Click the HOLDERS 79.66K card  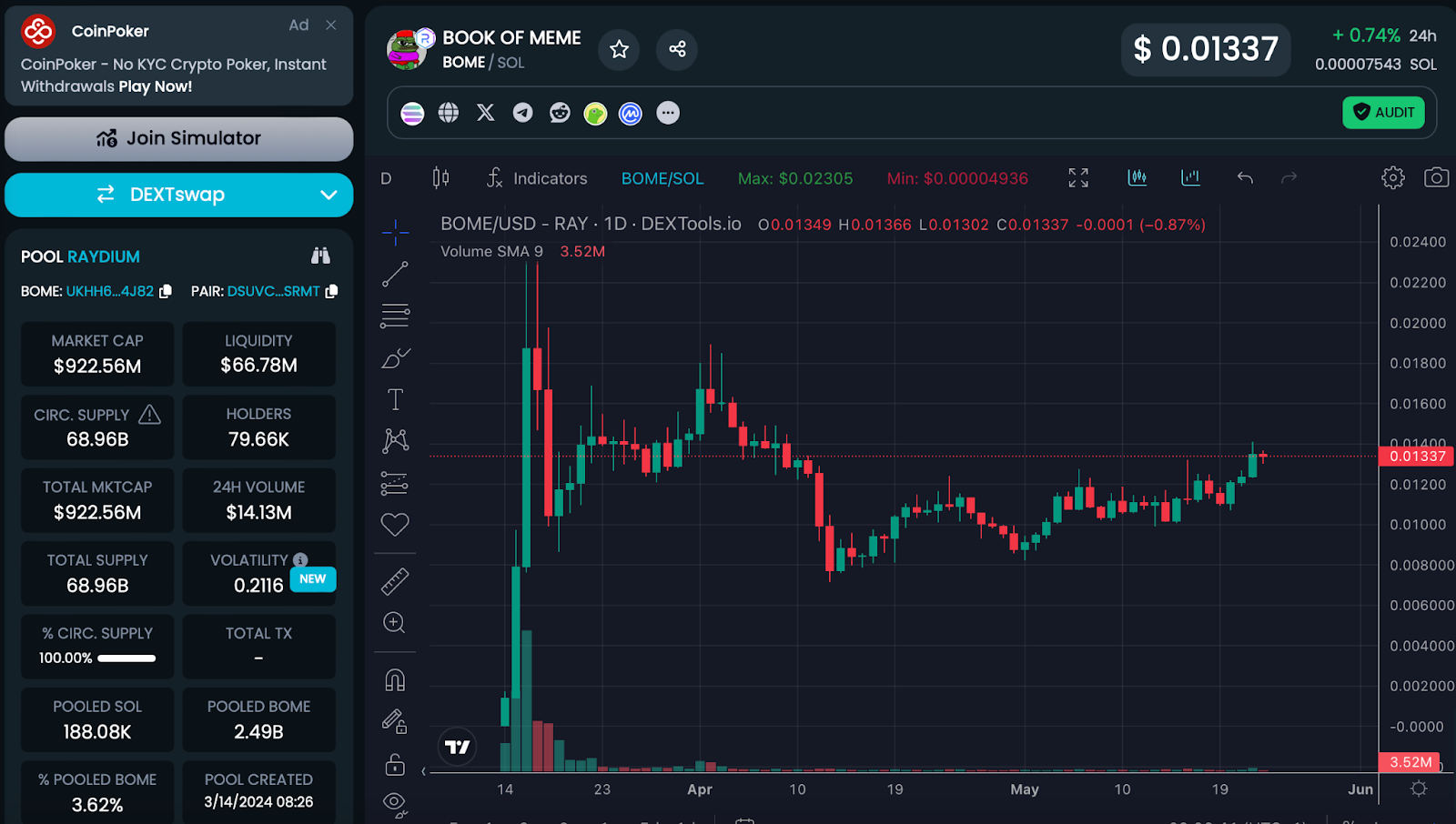click(x=258, y=427)
